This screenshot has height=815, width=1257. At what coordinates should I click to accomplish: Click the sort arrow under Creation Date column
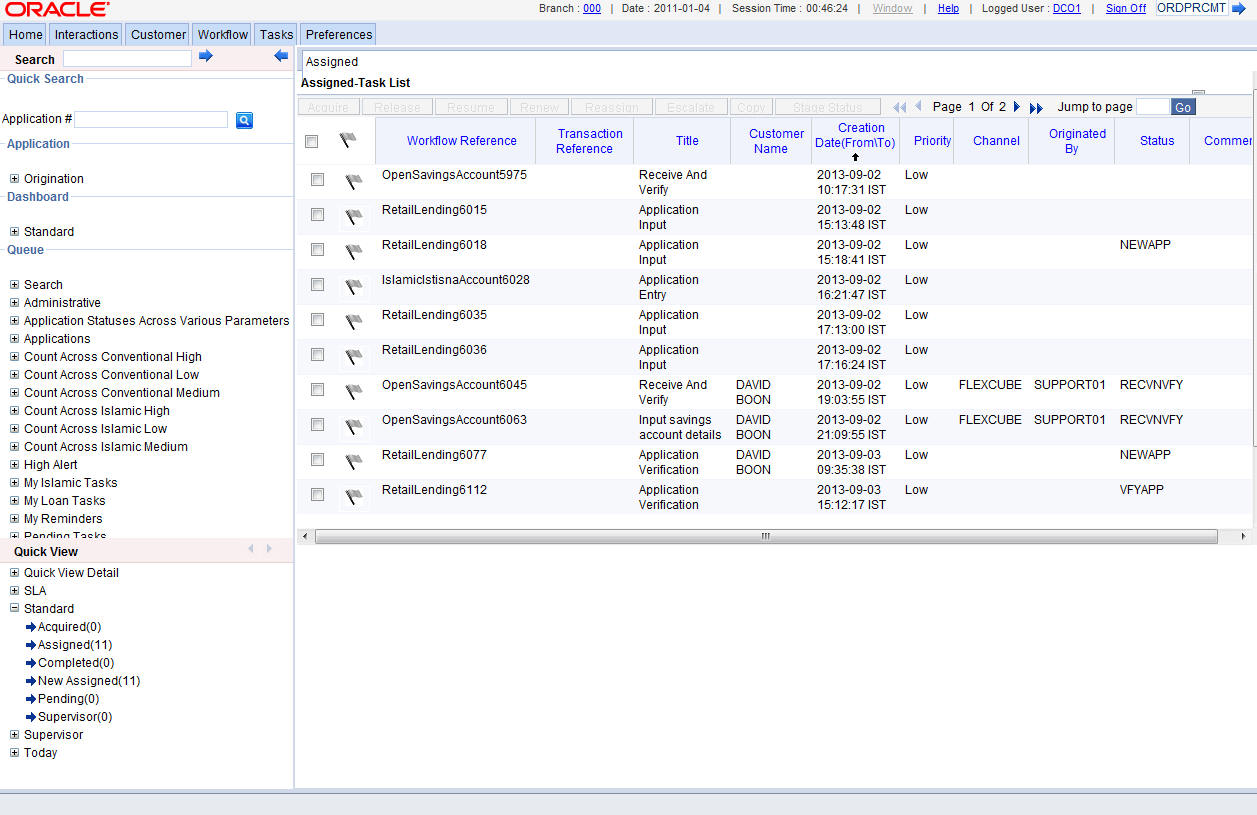(x=855, y=157)
